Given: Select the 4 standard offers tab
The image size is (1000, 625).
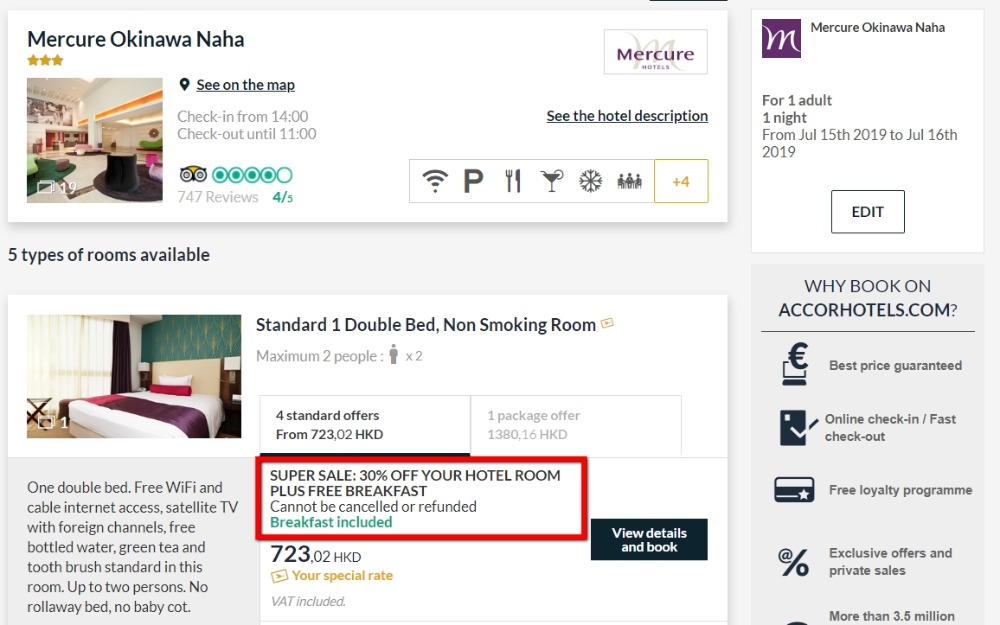Looking at the screenshot, I should (364, 425).
